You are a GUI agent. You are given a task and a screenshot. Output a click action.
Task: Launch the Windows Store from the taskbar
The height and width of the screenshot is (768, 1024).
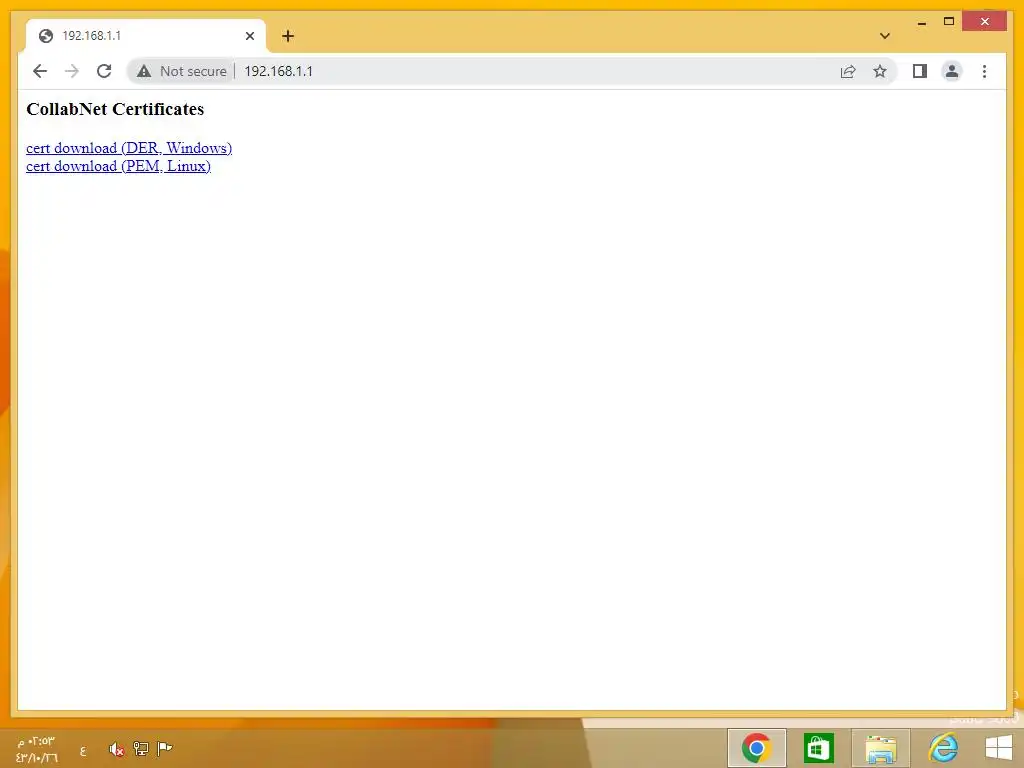818,748
